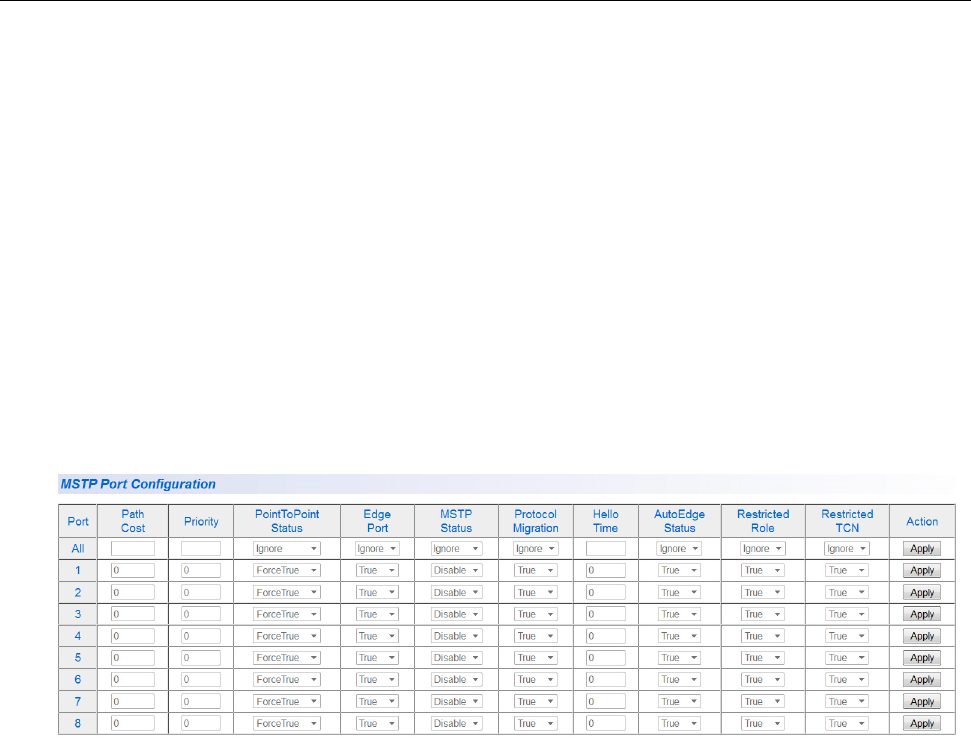
Task: Click Hello Time field in All row
Action: click(605, 548)
